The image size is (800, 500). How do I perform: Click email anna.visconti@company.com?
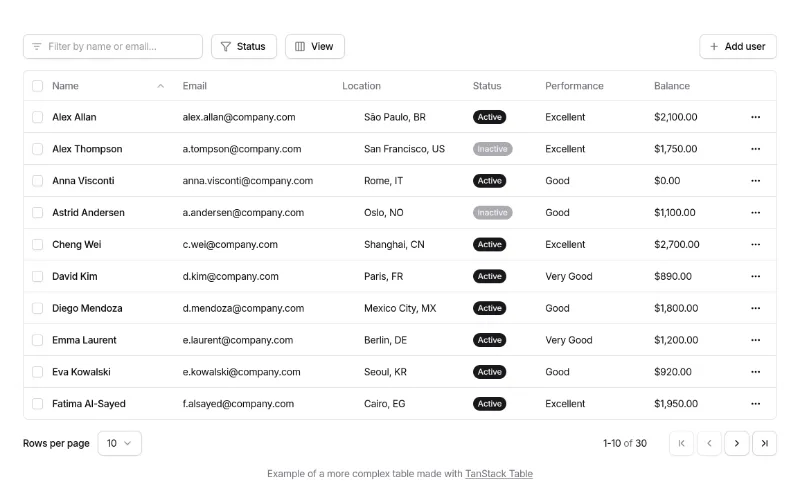[x=247, y=181]
